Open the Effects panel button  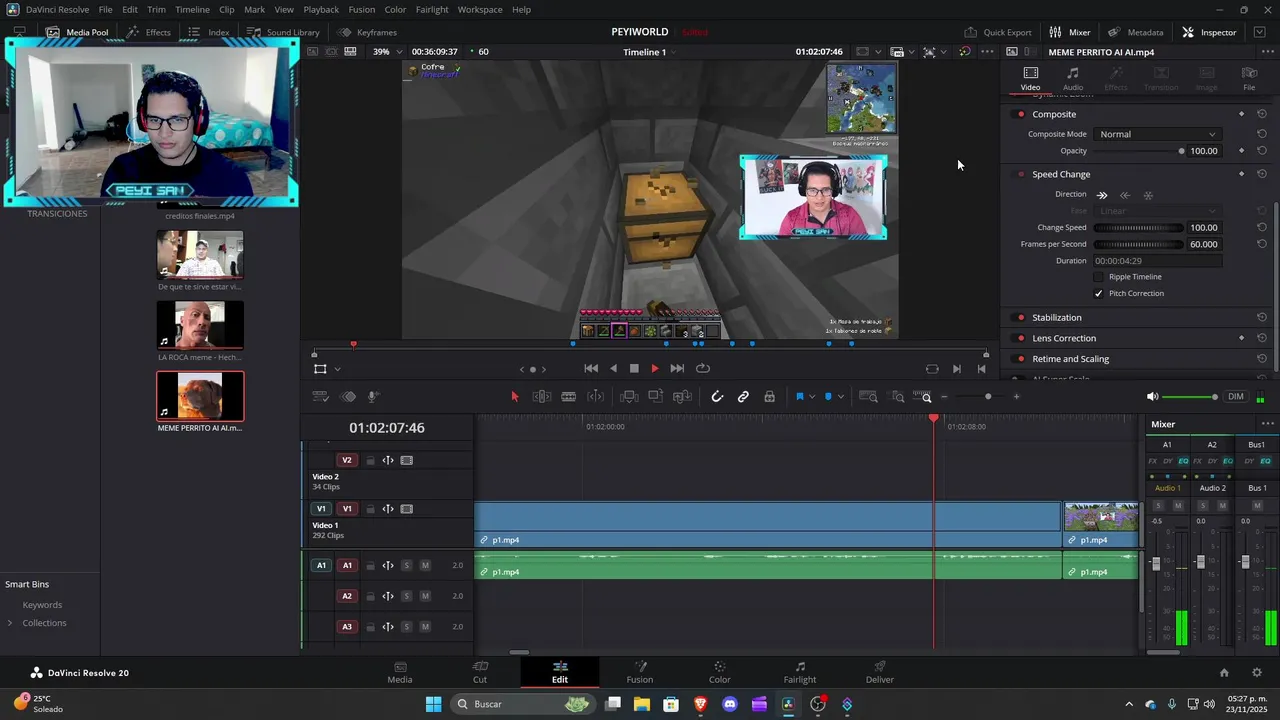click(149, 32)
